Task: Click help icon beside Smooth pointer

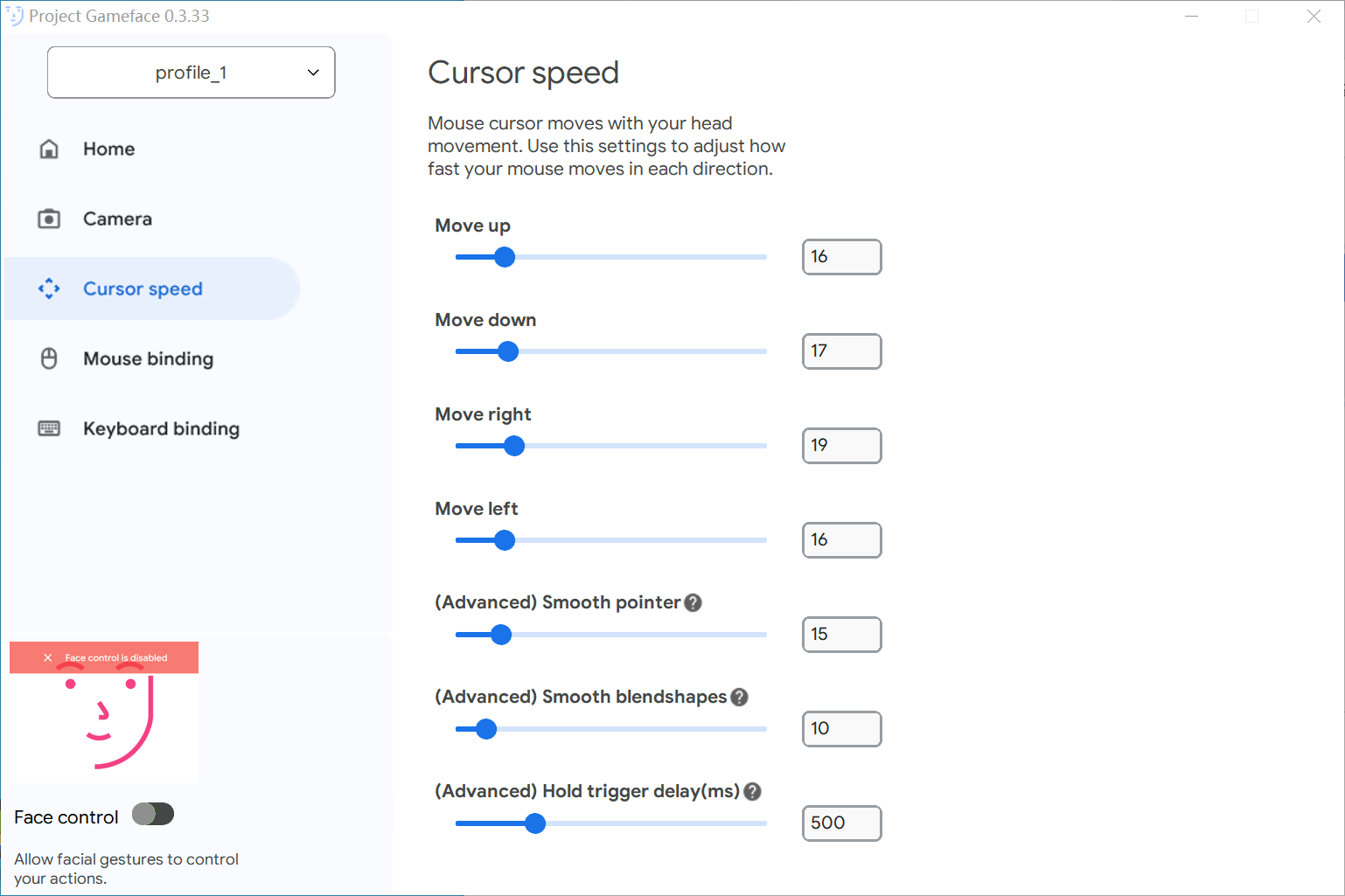Action: [693, 602]
